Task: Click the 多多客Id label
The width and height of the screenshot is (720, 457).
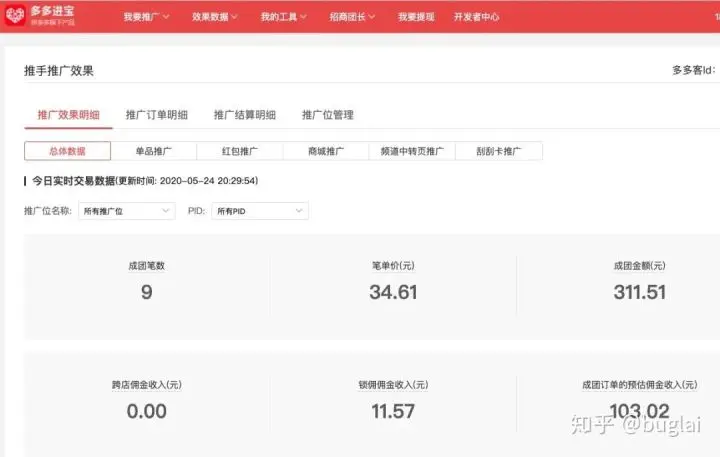Action: 693,70
